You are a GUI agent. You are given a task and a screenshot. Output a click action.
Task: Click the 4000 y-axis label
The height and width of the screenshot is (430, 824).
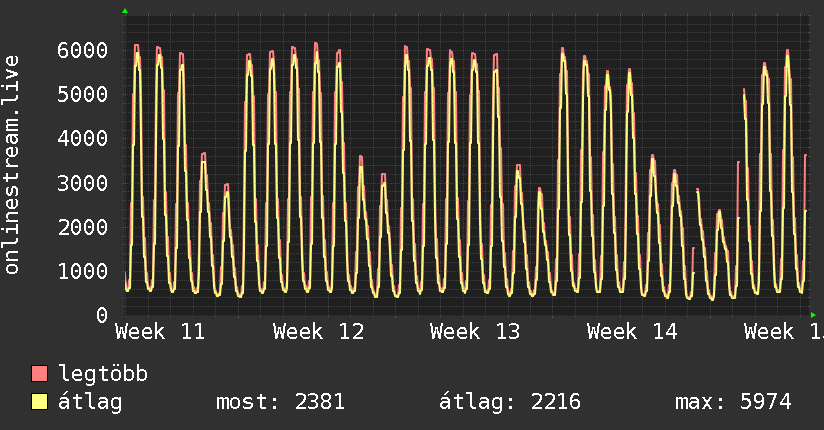click(83, 139)
